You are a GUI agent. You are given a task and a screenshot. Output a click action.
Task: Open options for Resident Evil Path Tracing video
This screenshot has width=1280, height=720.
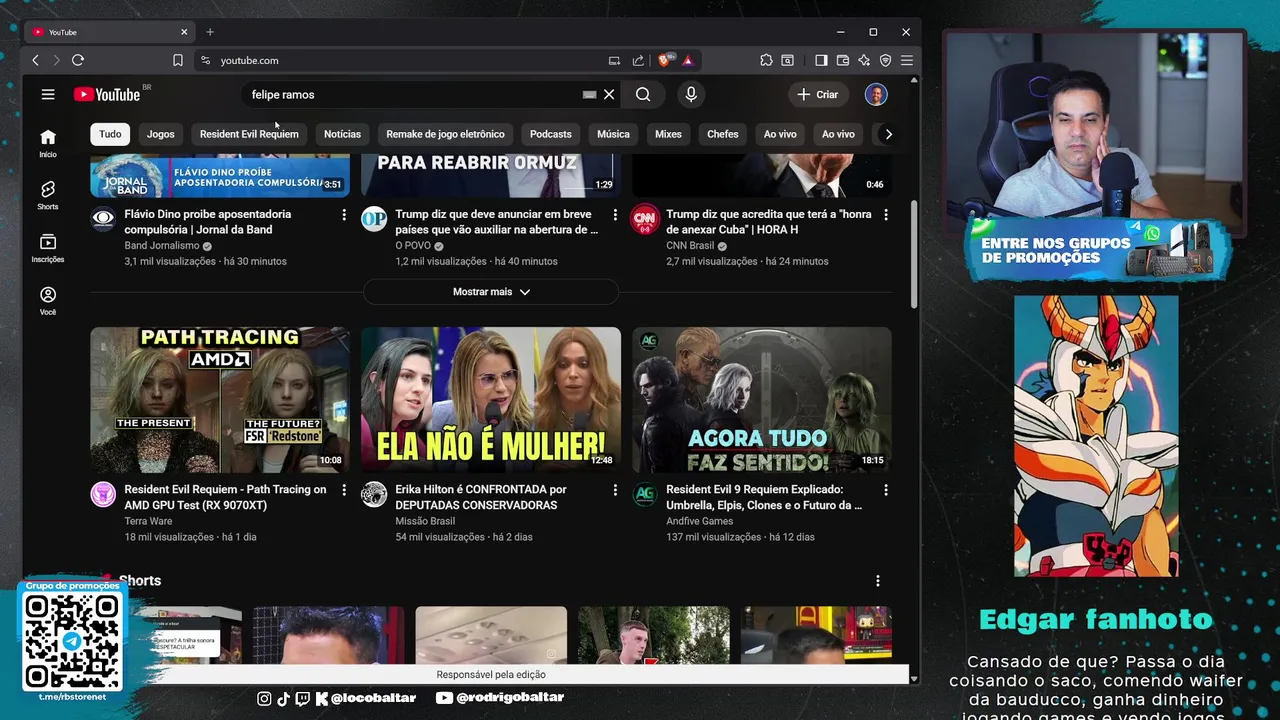click(344, 490)
